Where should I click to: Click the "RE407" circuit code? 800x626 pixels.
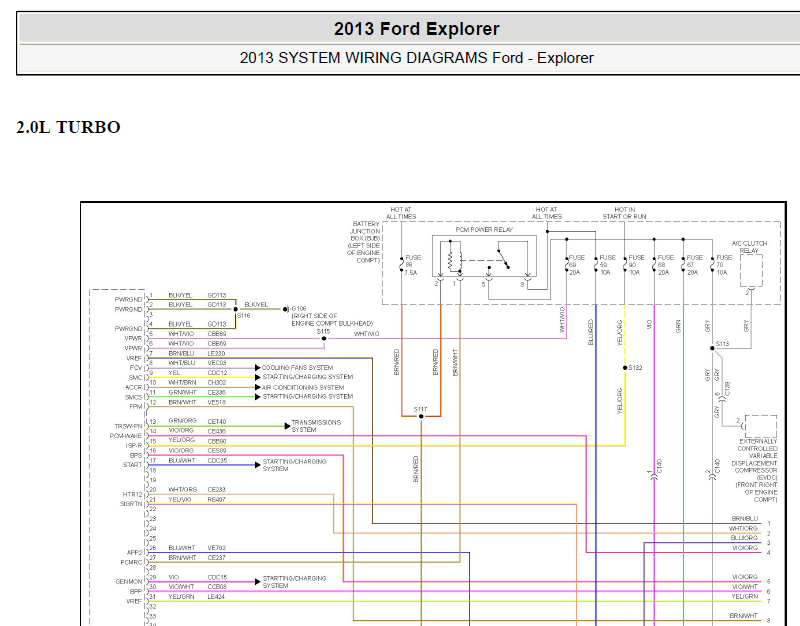coord(216,499)
